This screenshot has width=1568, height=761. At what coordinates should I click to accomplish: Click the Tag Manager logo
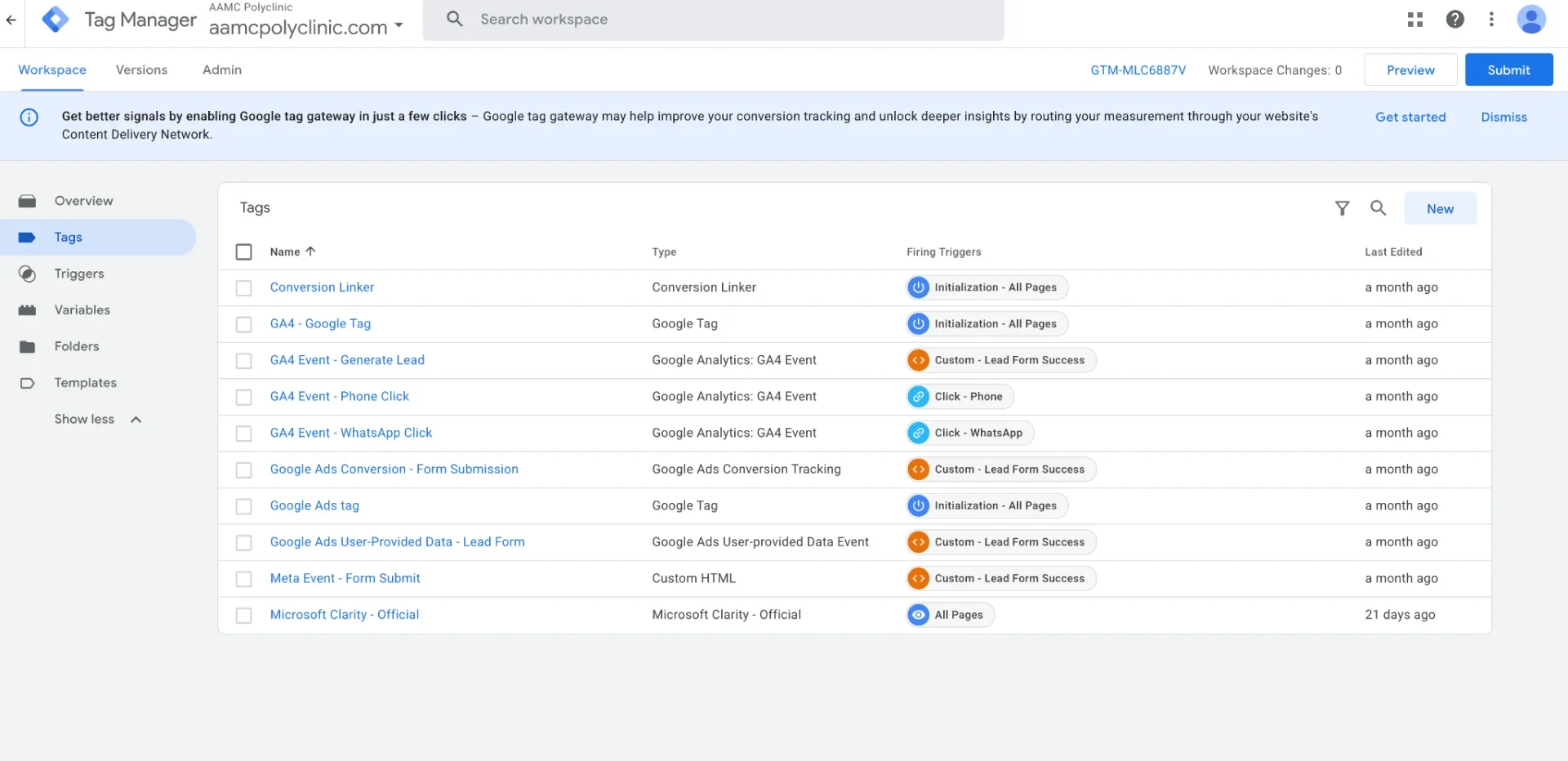coord(55,20)
